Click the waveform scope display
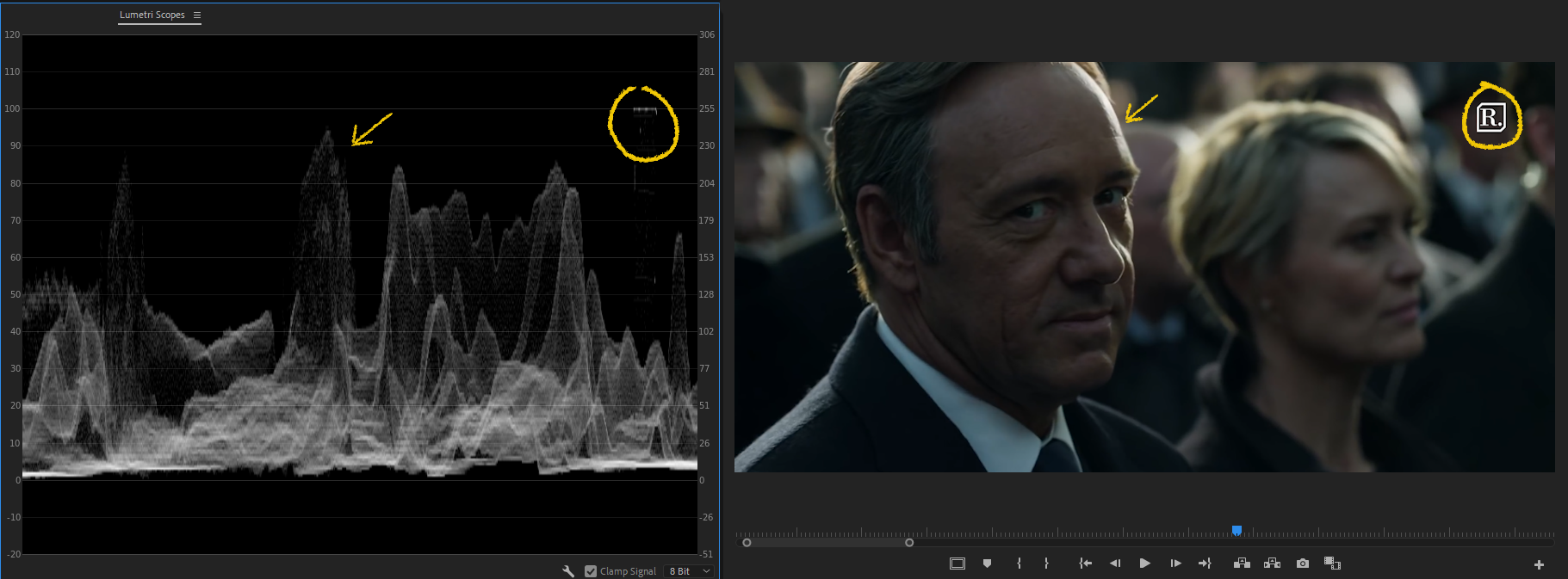The image size is (1568, 579). click(x=360, y=294)
